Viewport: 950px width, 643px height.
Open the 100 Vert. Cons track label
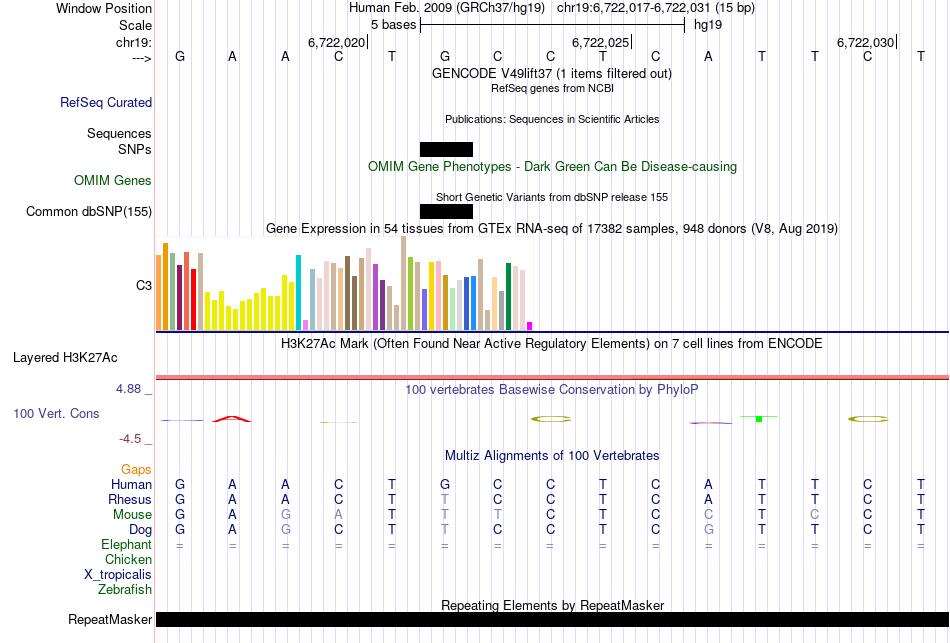click(x=56, y=413)
